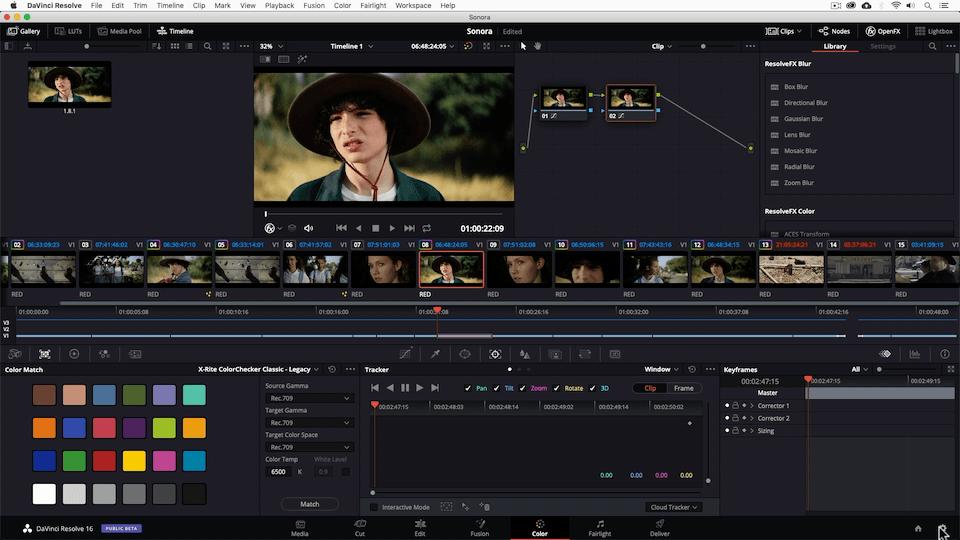Screen dimensions: 960x540
Task: Open the Power Window palette
Action: pyautogui.click(x=465, y=354)
